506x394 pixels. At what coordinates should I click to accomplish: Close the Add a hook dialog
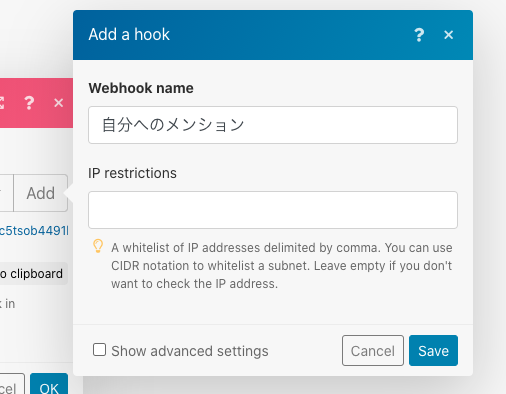449,35
